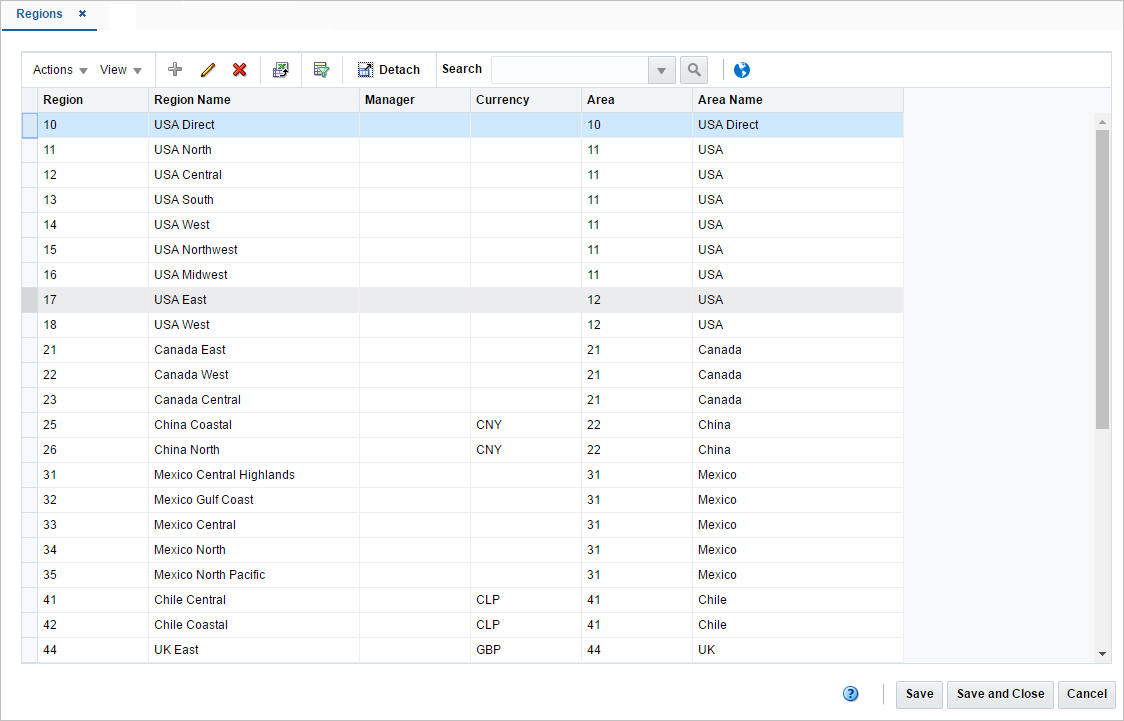Select the 'Mexico Central Highlands' row
Image resolution: width=1124 pixels, height=721 pixels.
pos(462,474)
